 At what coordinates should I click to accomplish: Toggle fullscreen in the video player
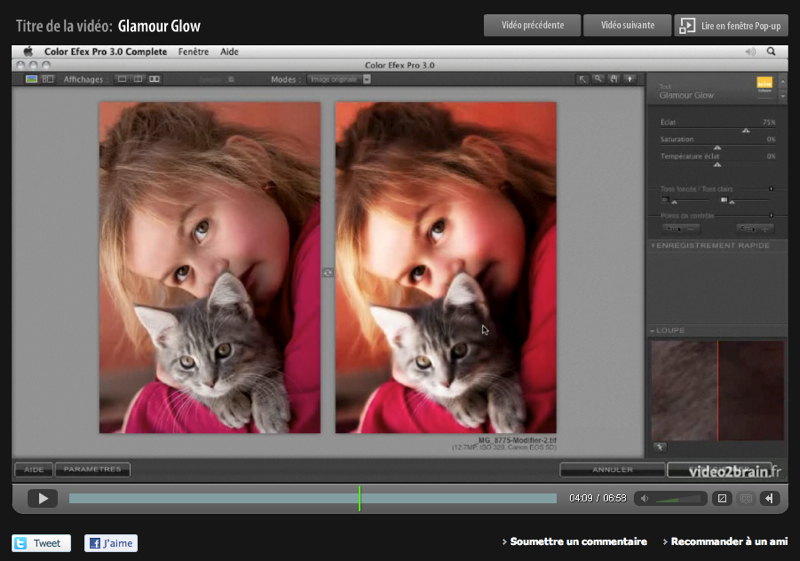click(722, 498)
